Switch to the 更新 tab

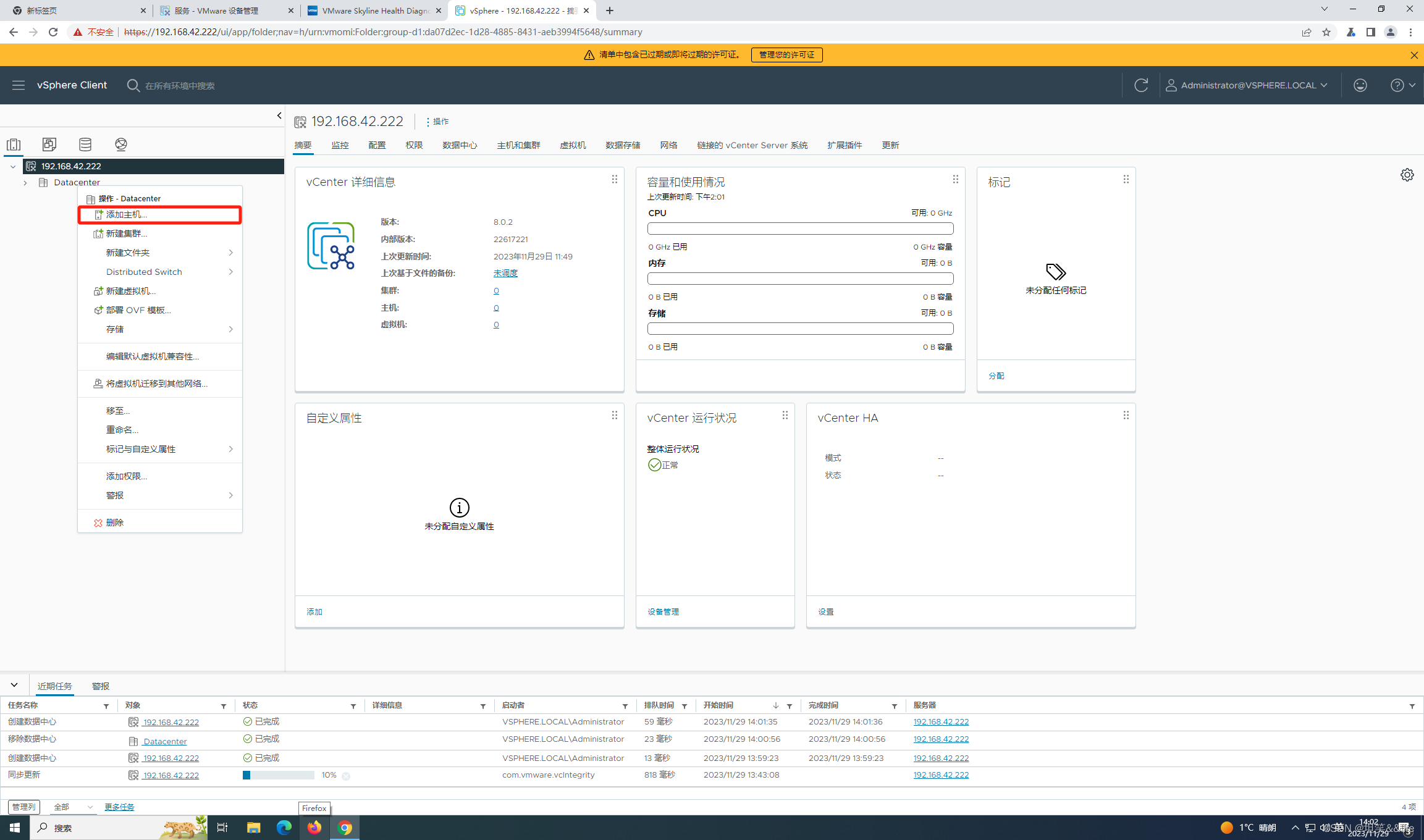point(890,145)
